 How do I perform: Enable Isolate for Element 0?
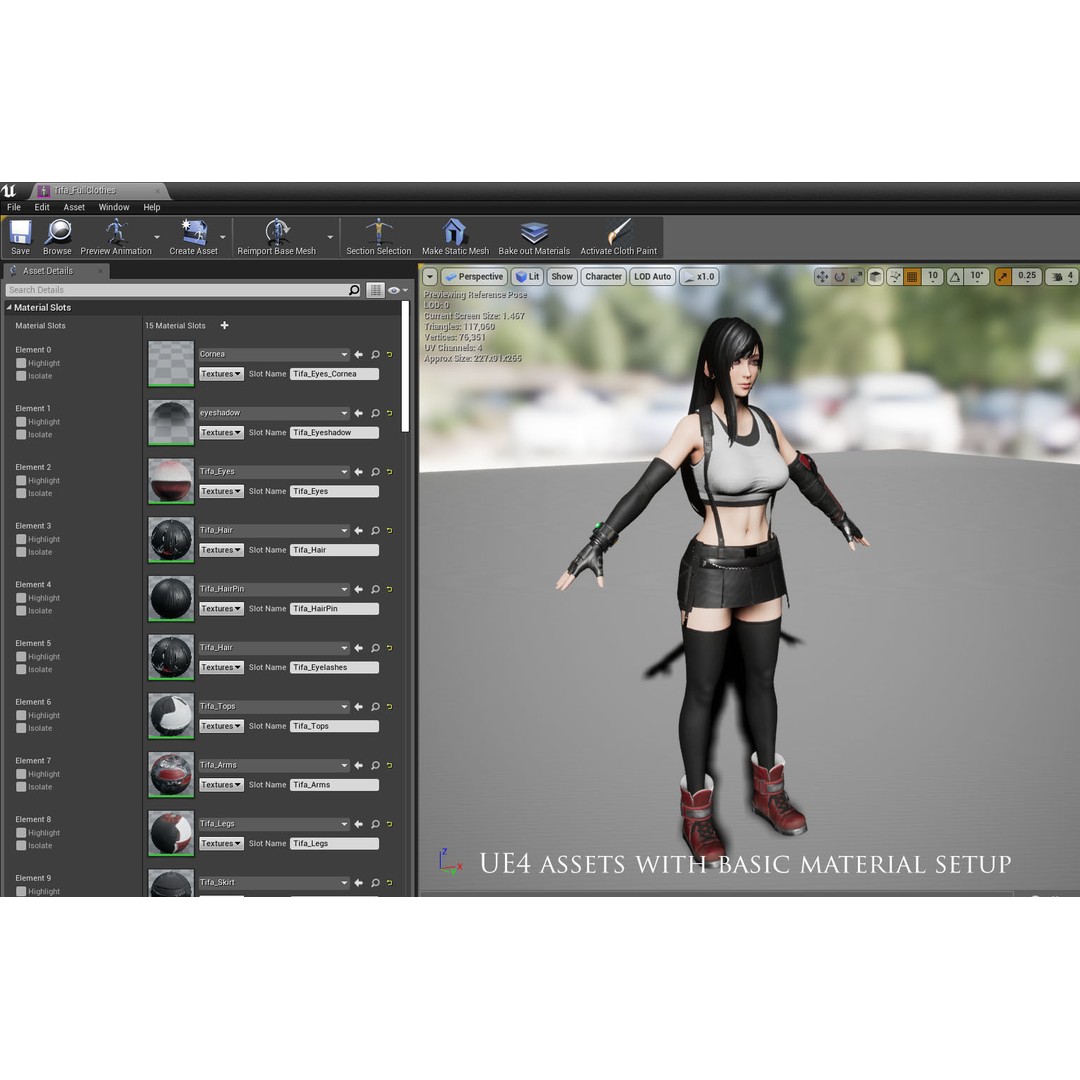click(21, 376)
